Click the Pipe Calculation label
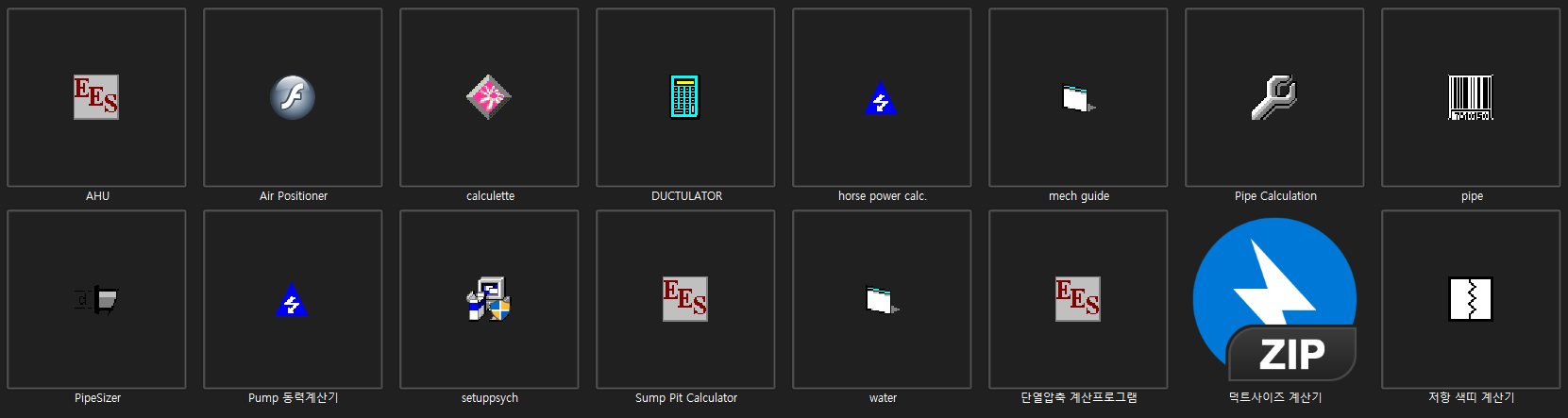Screen dimensions: 1568x418 1275,196
